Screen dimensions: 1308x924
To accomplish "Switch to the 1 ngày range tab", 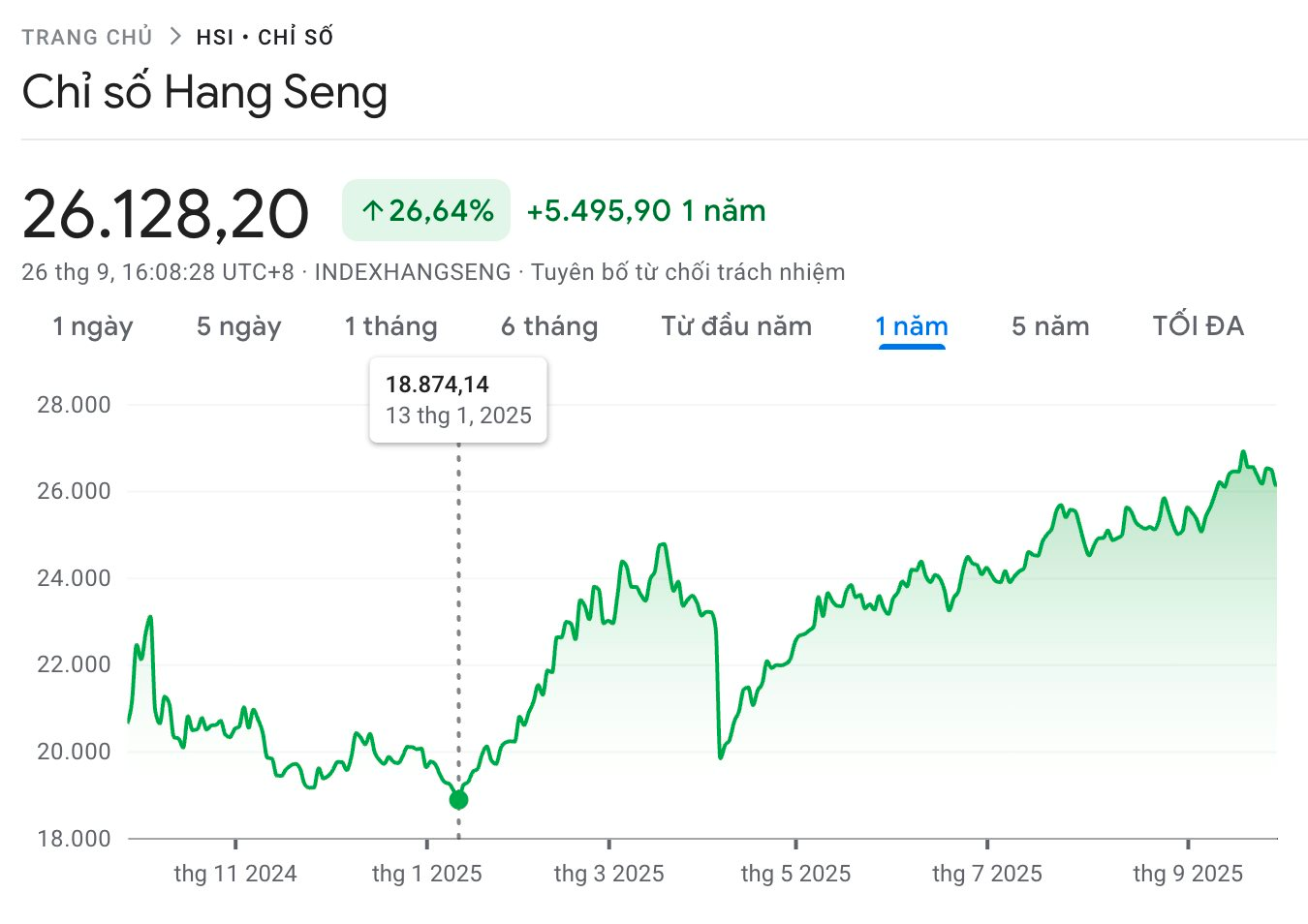I will coord(92,326).
